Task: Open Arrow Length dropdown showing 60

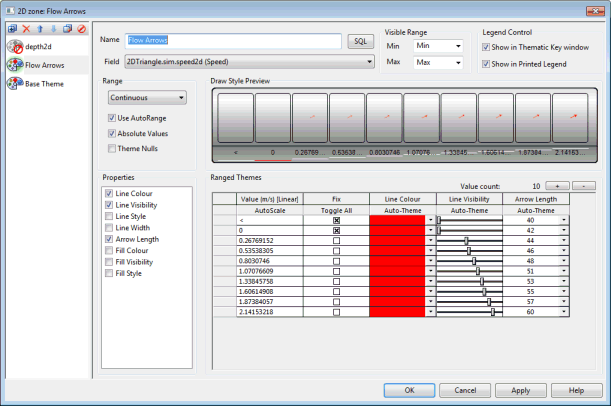Action: coord(564,312)
